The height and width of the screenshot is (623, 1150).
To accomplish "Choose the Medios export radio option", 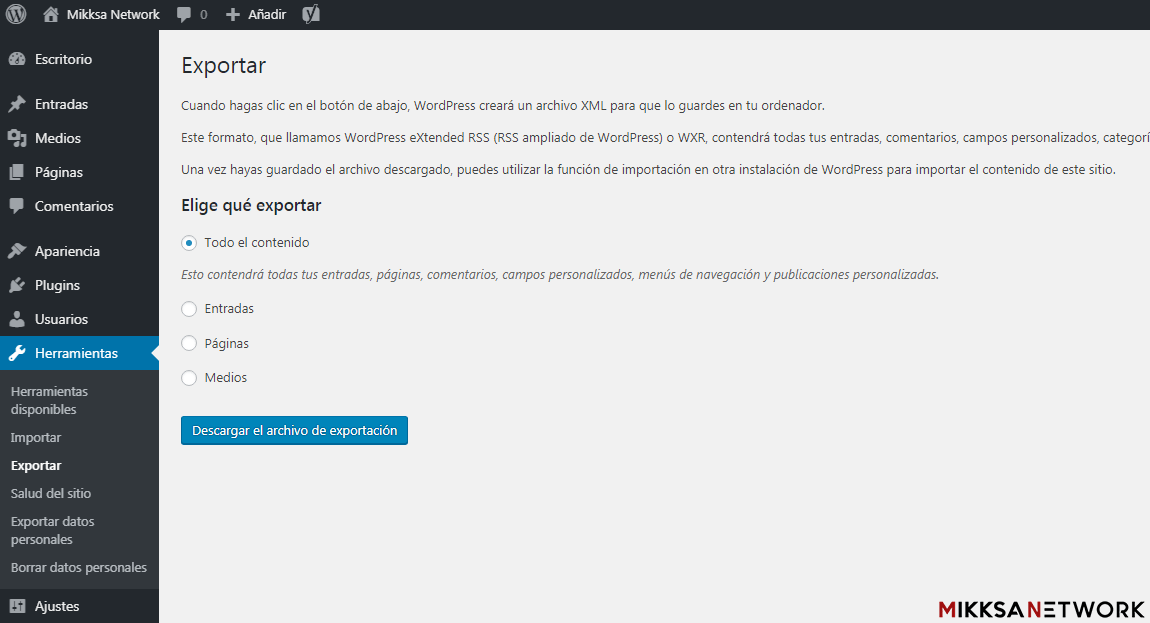I will point(189,378).
